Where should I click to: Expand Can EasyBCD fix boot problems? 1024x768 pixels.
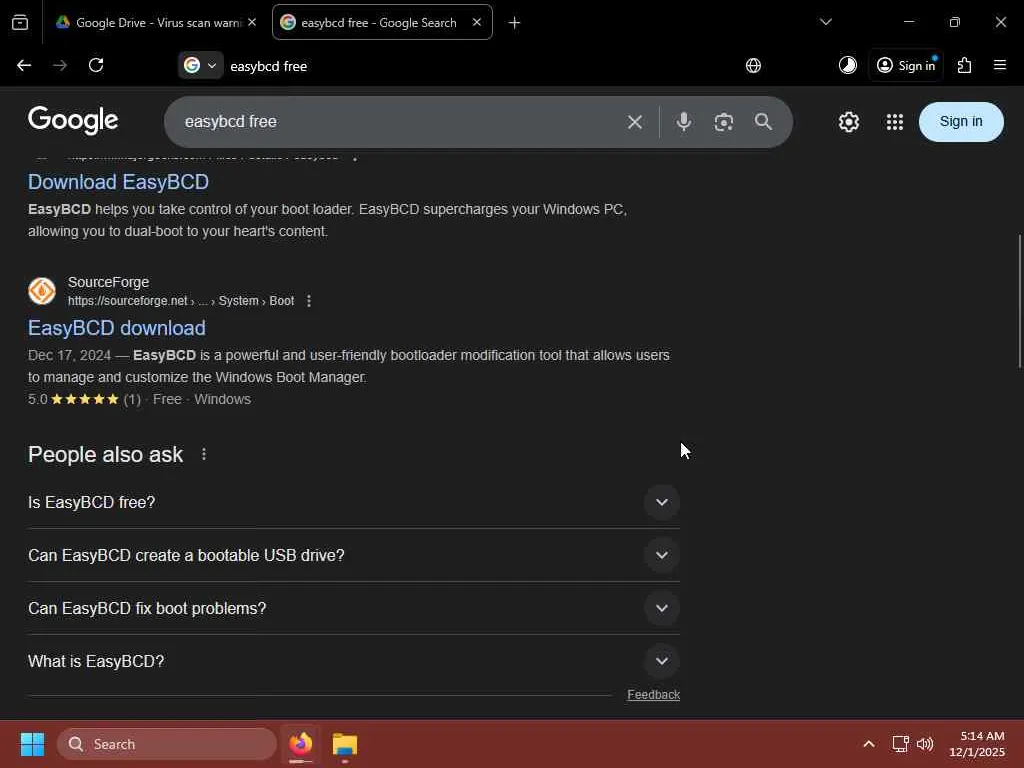coord(353,608)
